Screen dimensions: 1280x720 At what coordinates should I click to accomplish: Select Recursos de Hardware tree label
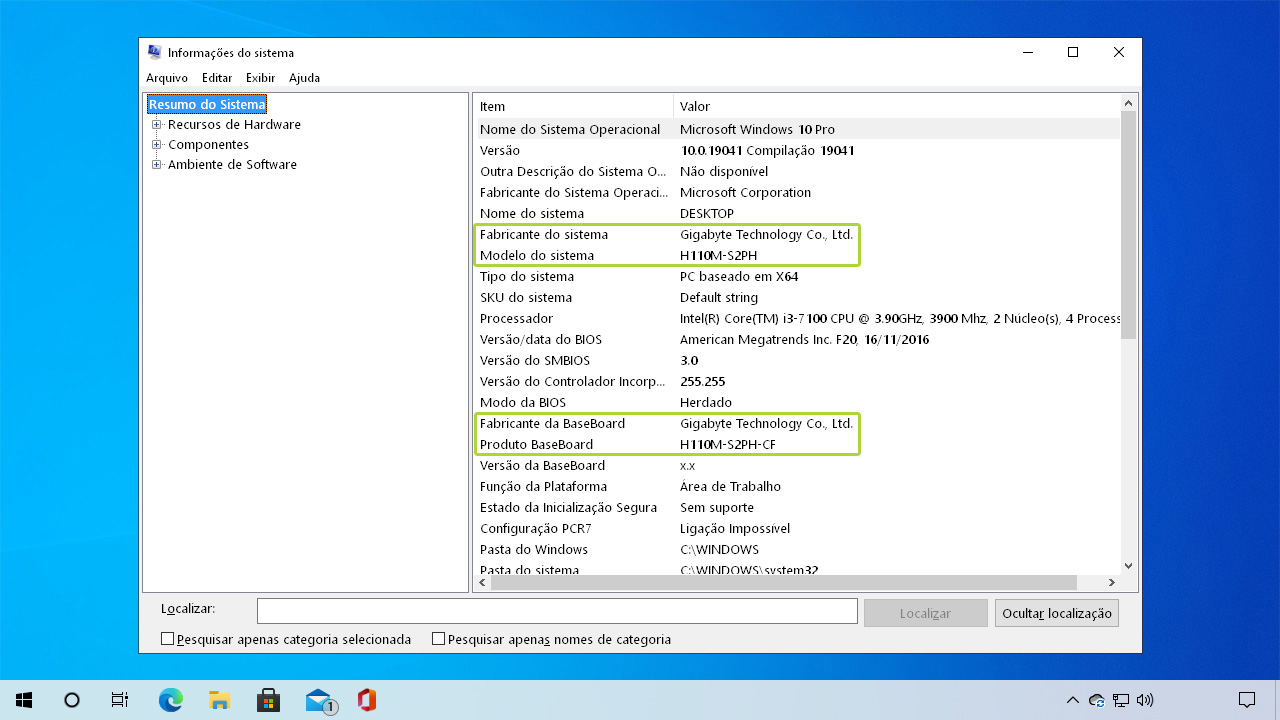click(234, 125)
